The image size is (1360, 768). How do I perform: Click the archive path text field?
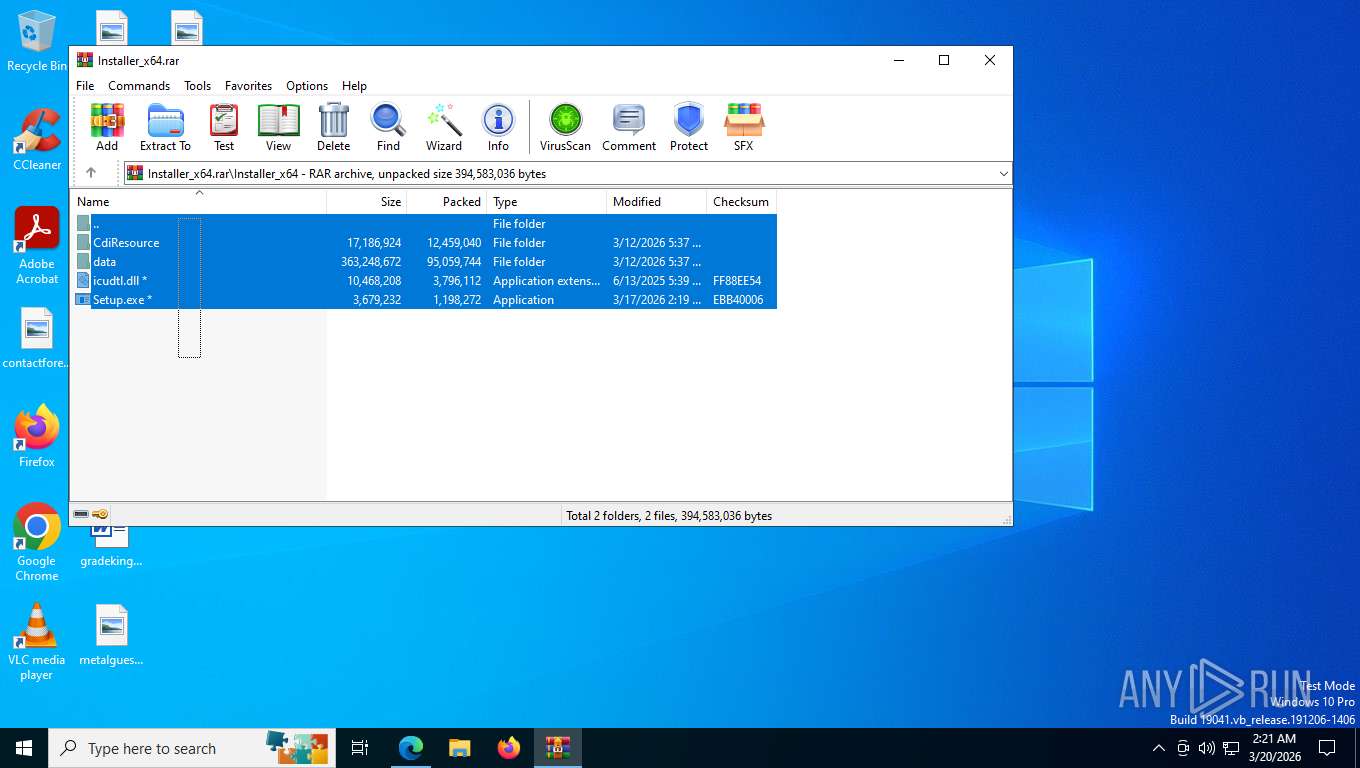click(x=566, y=174)
